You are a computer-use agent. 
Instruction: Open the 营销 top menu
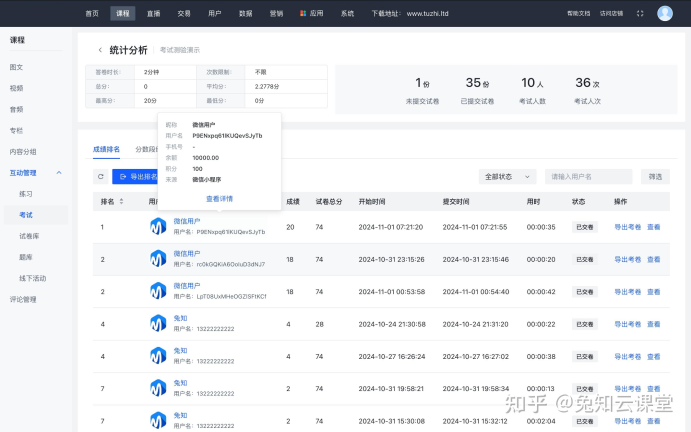(276, 14)
